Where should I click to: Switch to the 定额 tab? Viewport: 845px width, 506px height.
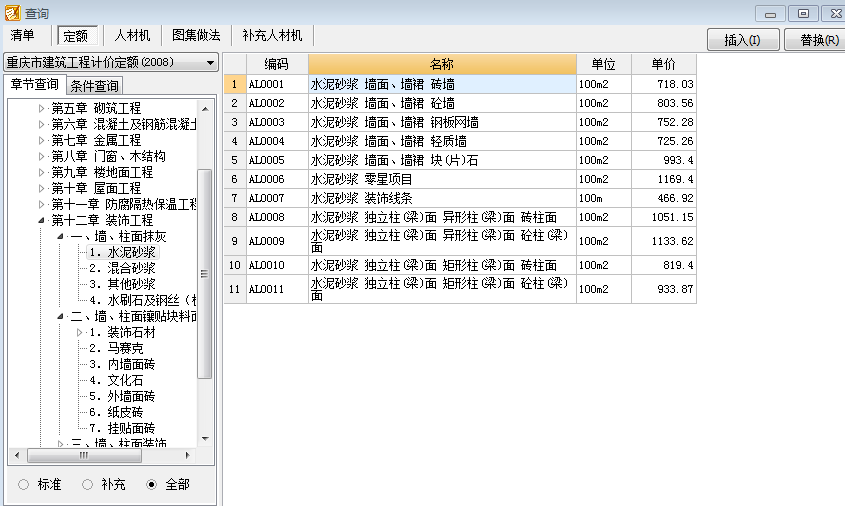76,36
